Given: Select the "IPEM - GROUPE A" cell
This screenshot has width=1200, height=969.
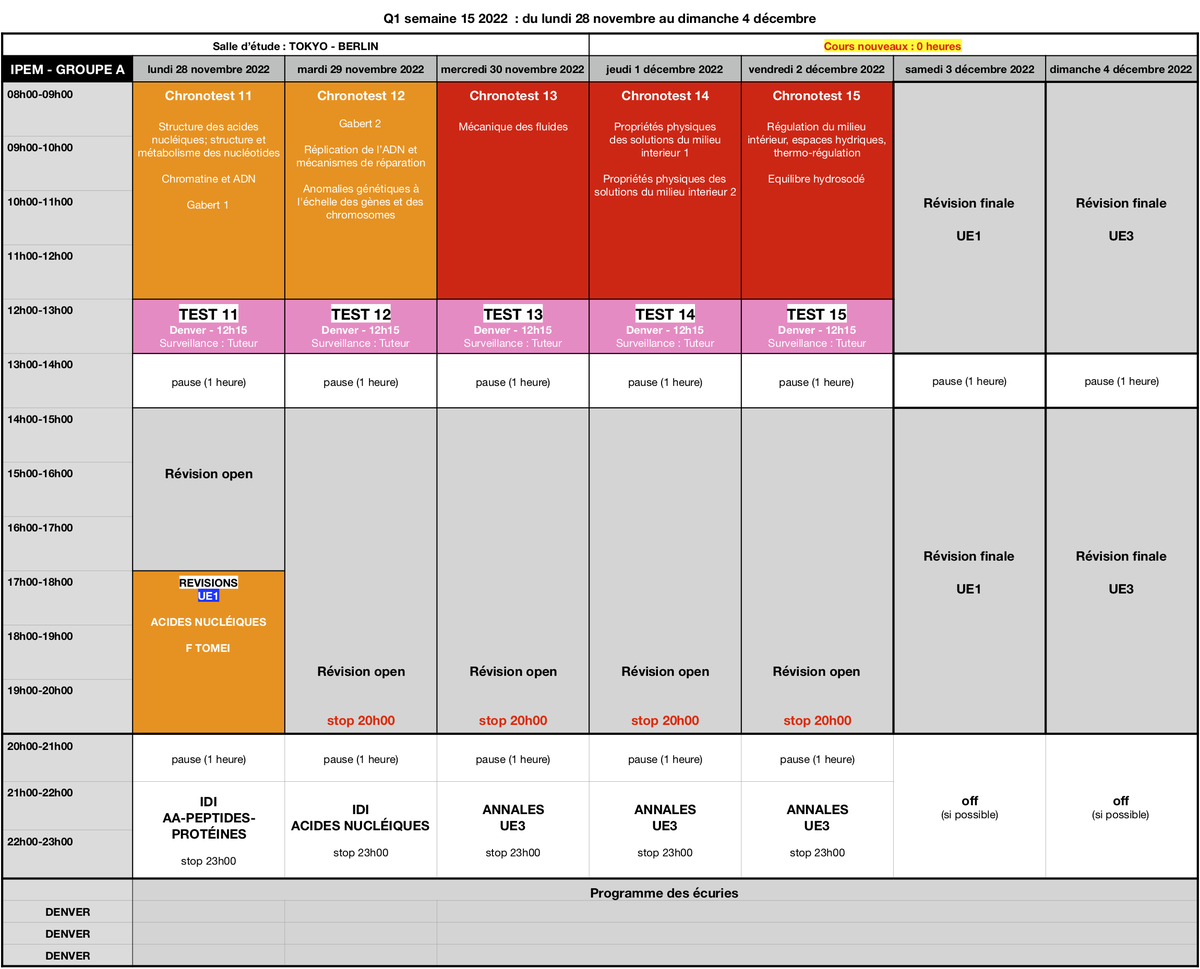Looking at the screenshot, I should pyautogui.click(x=67, y=70).
